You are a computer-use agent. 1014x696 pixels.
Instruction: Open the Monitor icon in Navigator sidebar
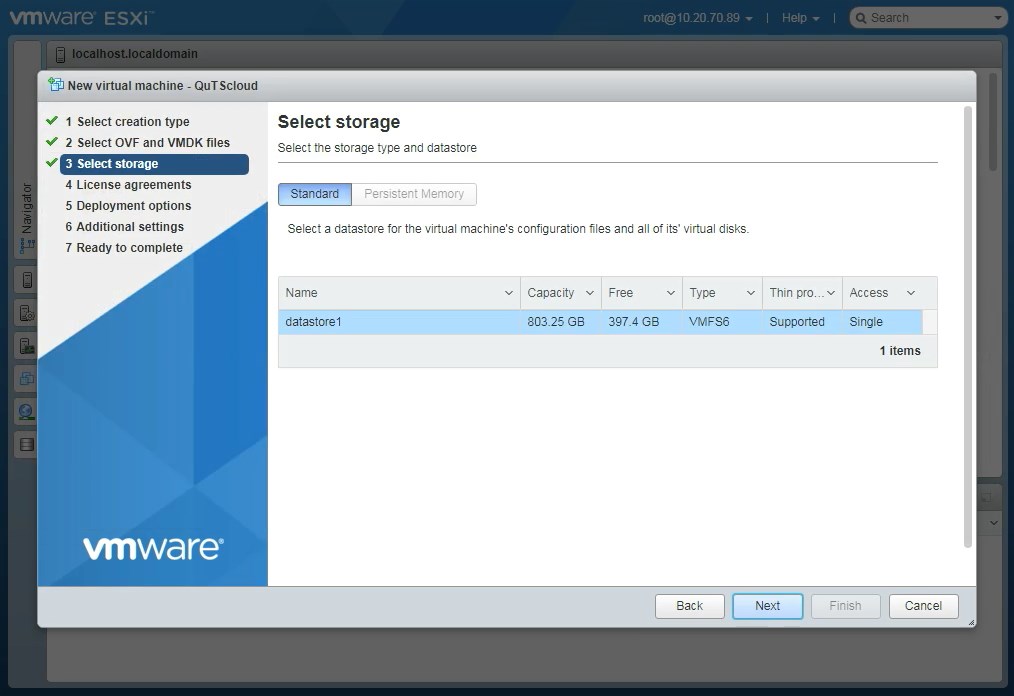click(27, 346)
